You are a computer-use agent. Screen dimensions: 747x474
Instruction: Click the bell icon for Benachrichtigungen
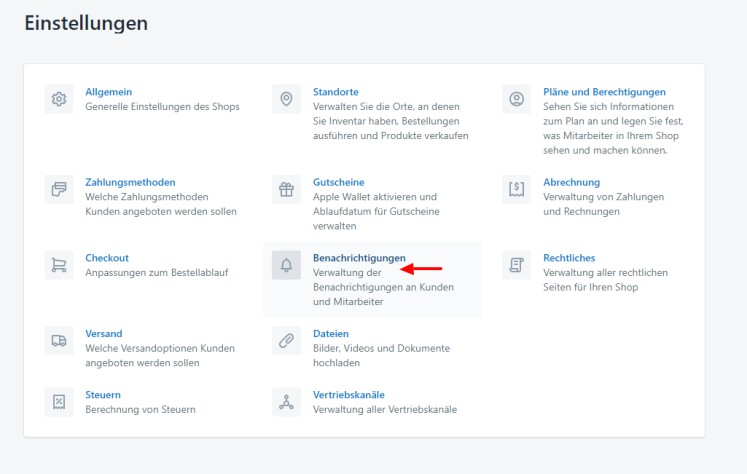287,264
